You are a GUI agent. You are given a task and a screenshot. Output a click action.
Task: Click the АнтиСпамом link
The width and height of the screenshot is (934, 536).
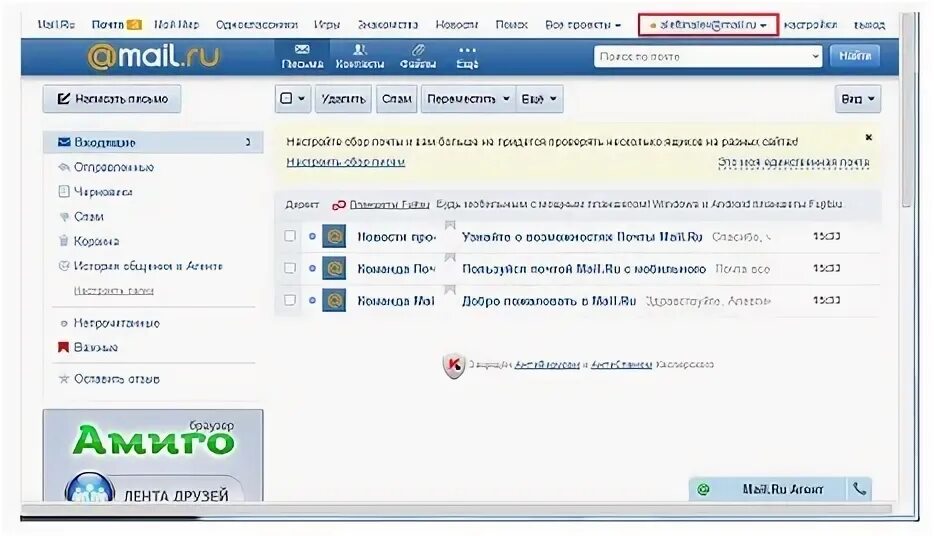[621, 364]
